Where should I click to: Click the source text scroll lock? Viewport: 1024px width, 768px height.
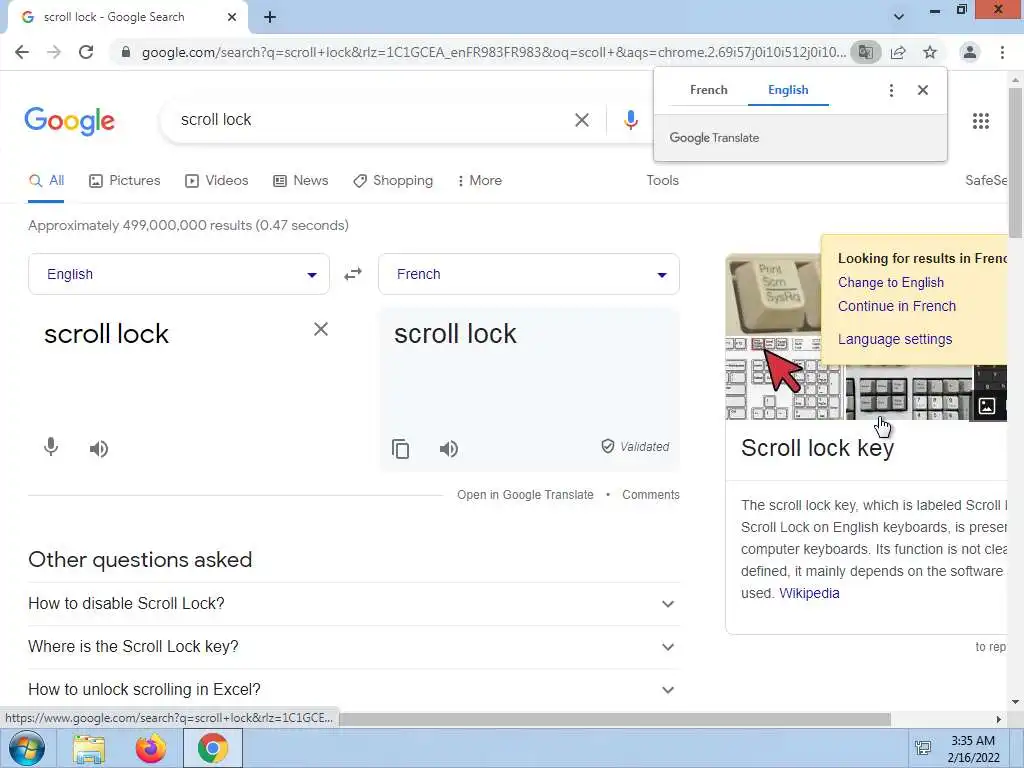click(x=106, y=334)
